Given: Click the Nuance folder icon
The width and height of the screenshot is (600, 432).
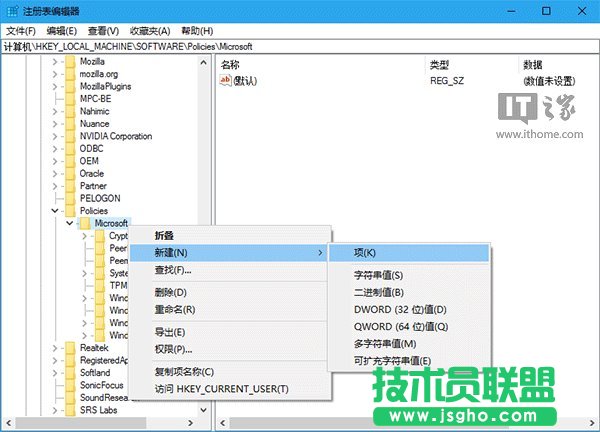Looking at the screenshot, I should point(70,124).
